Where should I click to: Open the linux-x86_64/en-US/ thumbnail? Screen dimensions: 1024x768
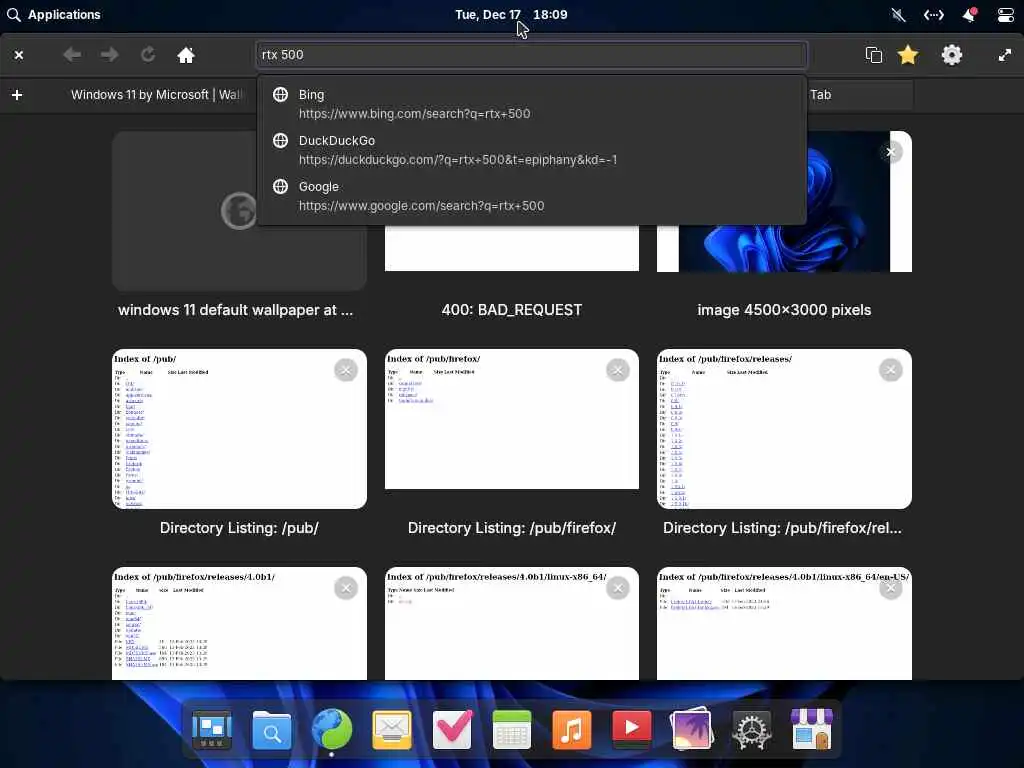point(784,624)
